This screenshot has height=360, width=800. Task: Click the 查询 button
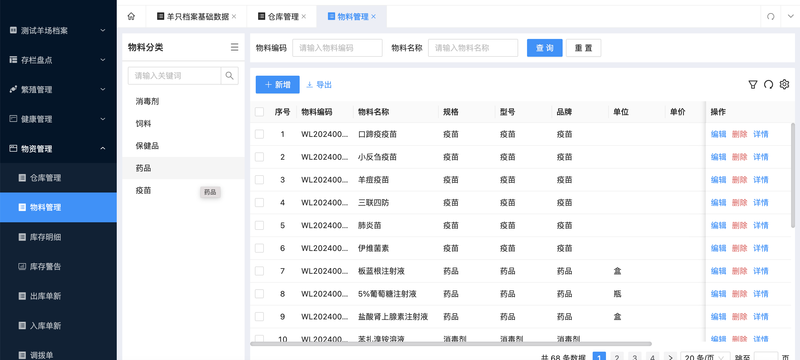tap(544, 48)
